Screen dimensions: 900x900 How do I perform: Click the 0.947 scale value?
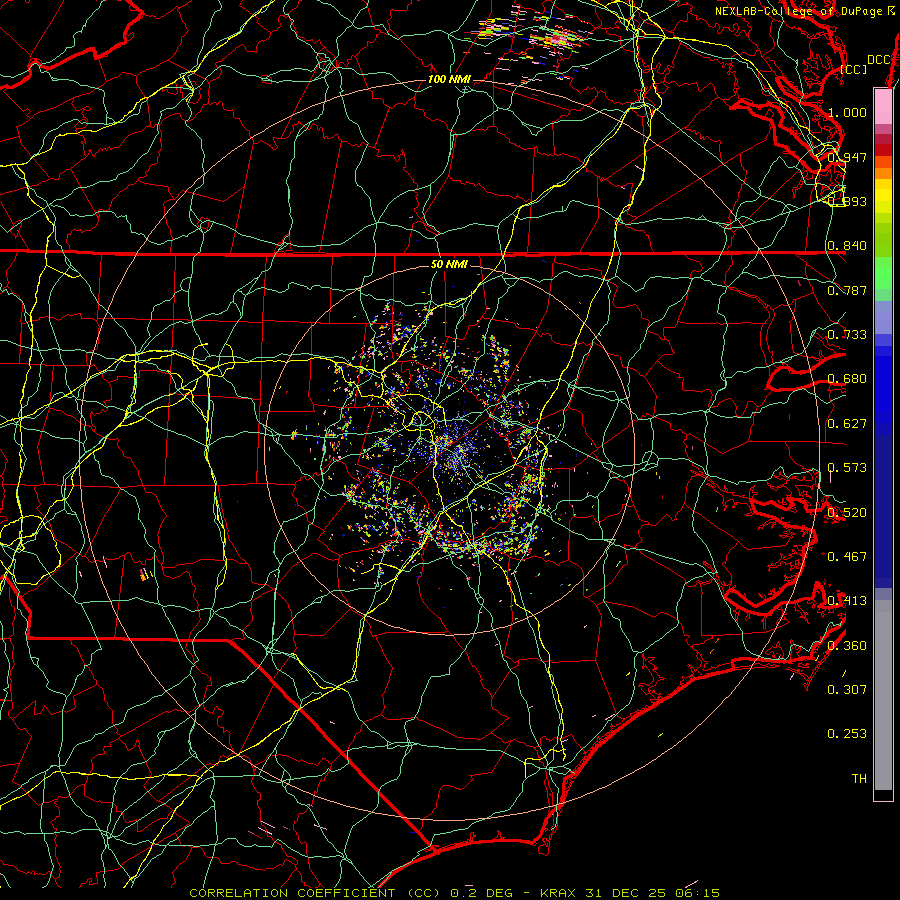(x=848, y=157)
